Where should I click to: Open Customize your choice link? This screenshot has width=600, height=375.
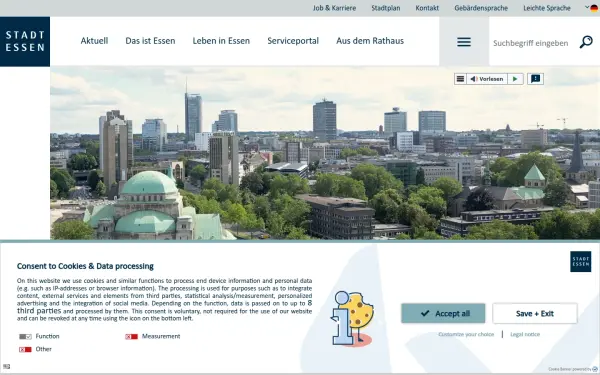point(466,334)
